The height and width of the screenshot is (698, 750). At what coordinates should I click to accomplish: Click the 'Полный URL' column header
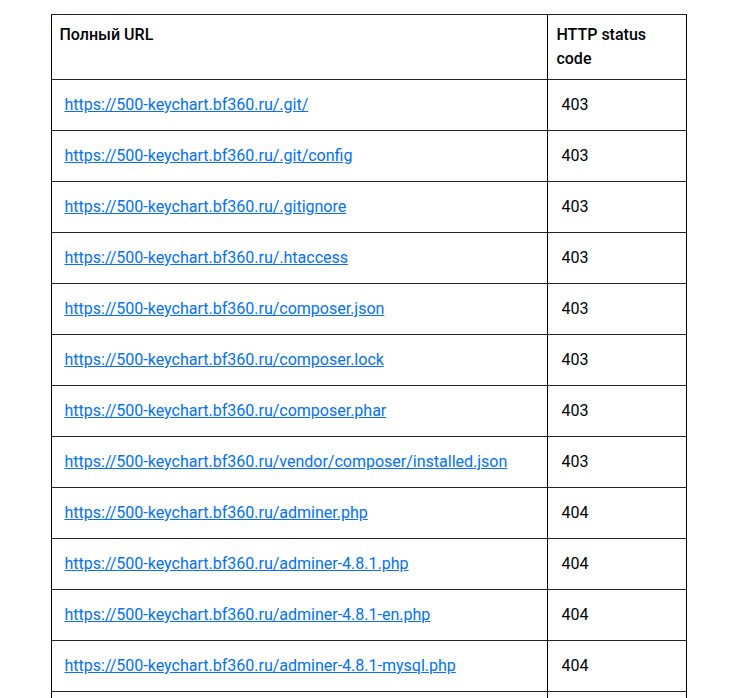click(x=106, y=34)
